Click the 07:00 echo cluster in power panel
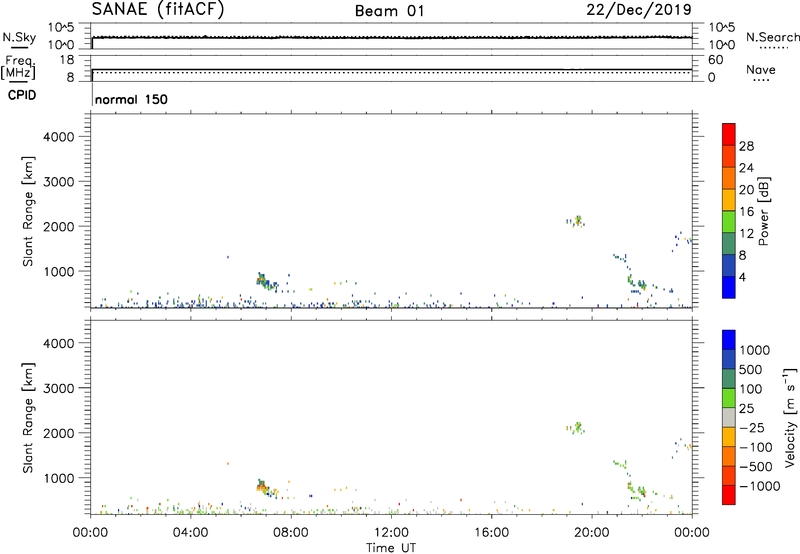The width and height of the screenshot is (800, 554). pos(267,282)
